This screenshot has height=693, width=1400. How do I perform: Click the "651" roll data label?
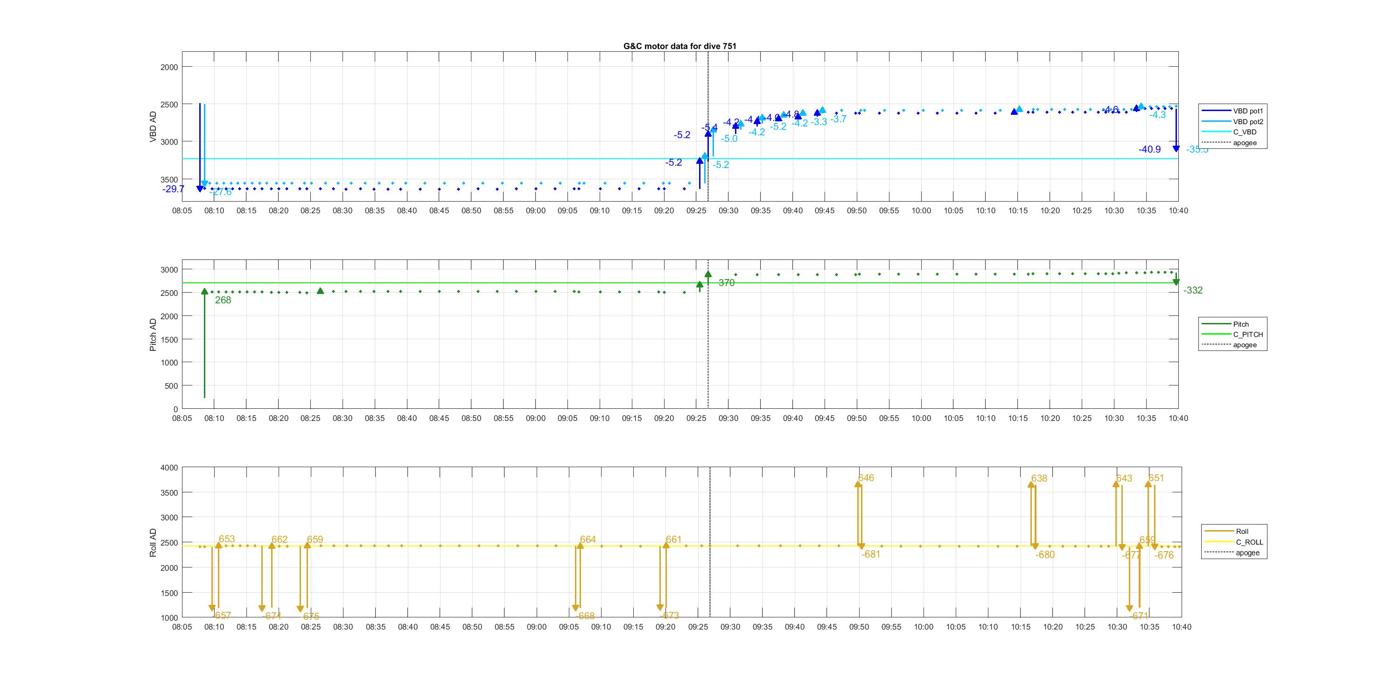1156,478
